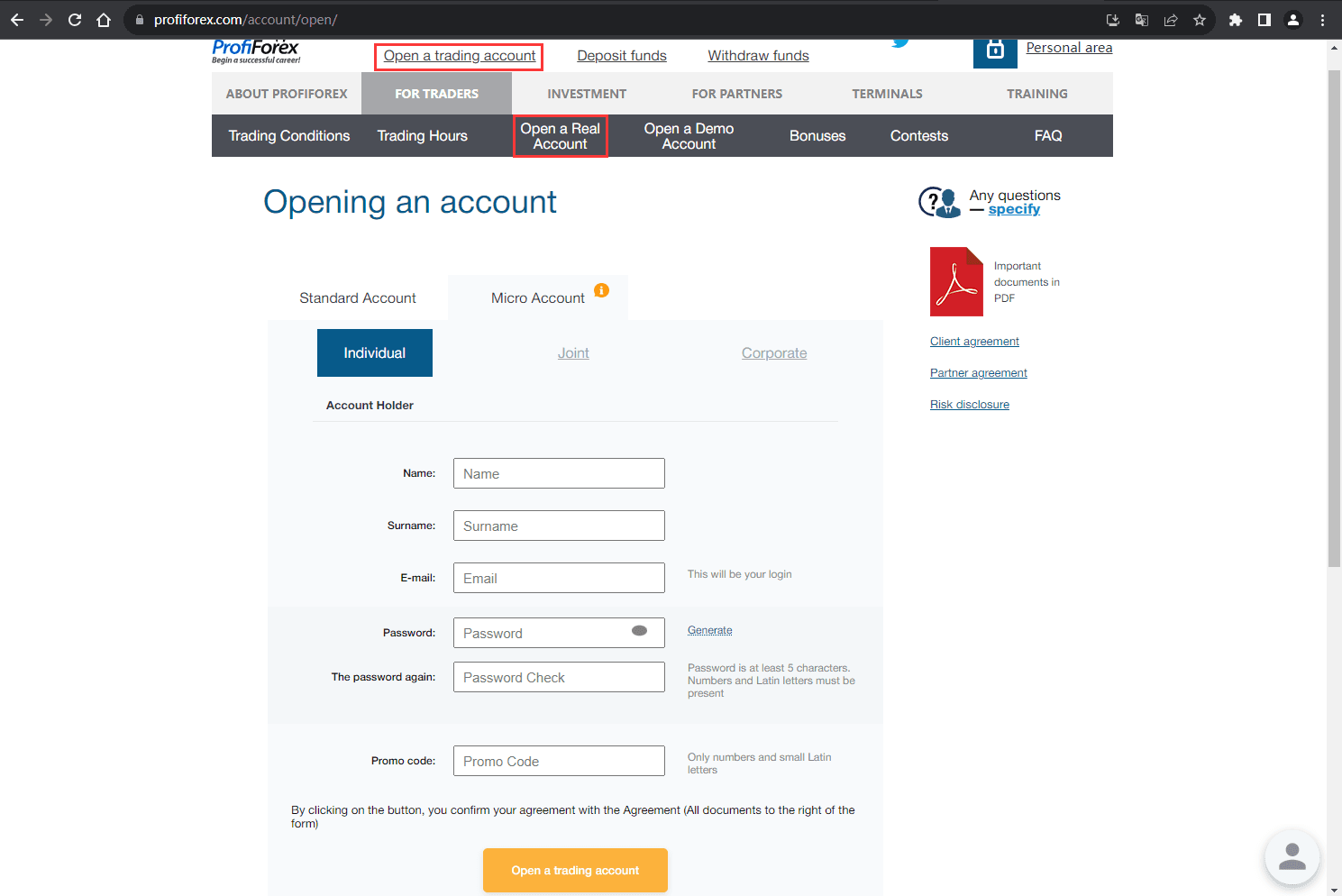1342x896 pixels.
Task: Click the Micro Account orange info icon
Action: (602, 290)
